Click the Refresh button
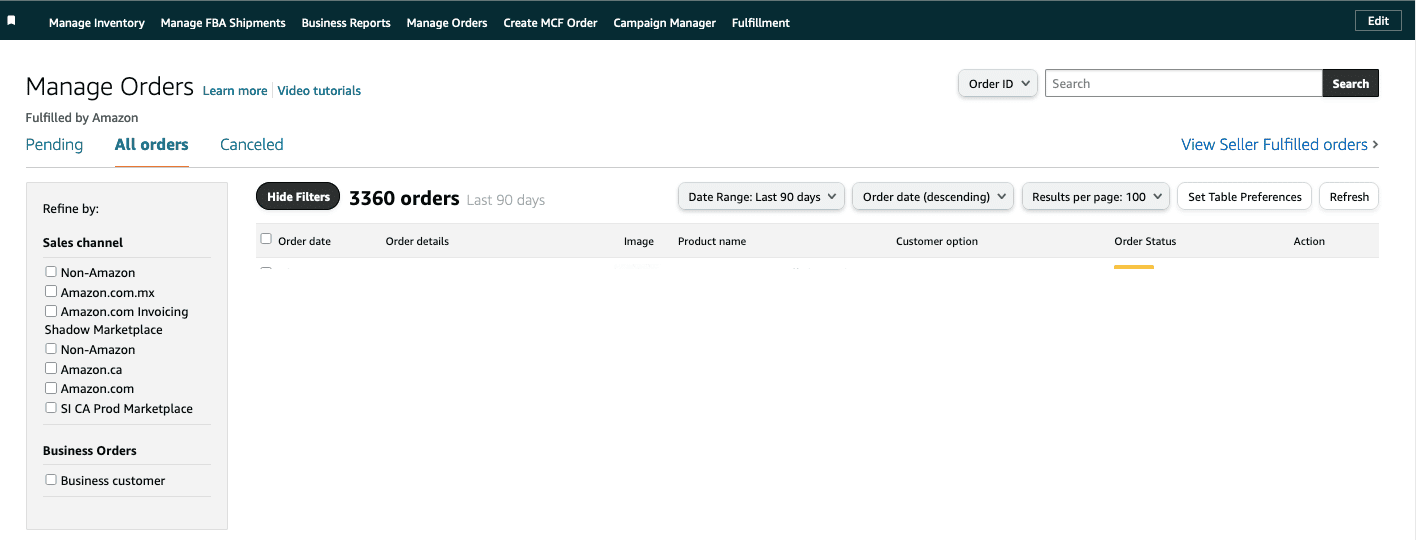Viewport: 1416px width, 540px height. coord(1349,197)
